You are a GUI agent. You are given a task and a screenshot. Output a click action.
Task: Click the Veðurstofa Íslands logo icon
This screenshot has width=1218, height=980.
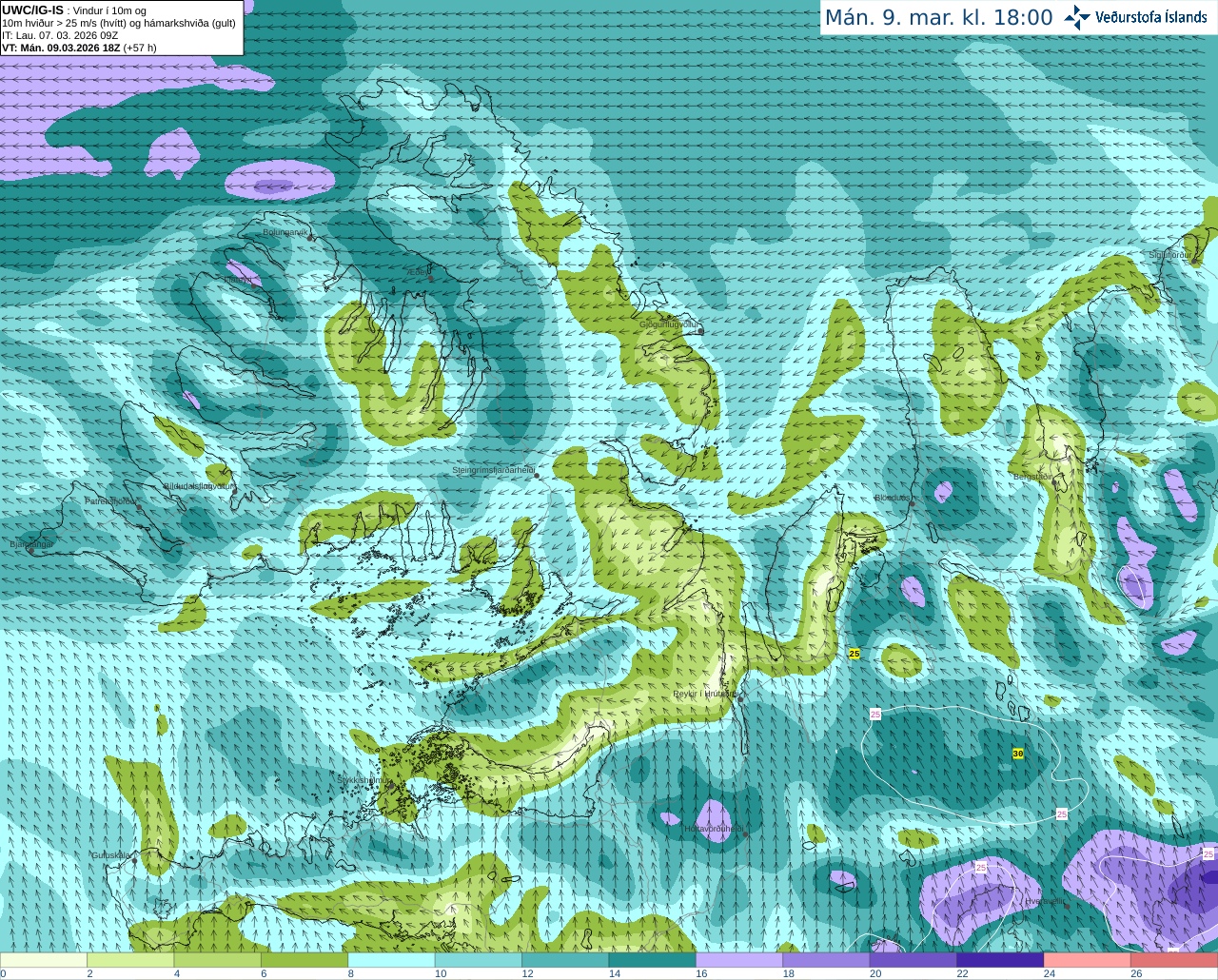(x=1076, y=17)
